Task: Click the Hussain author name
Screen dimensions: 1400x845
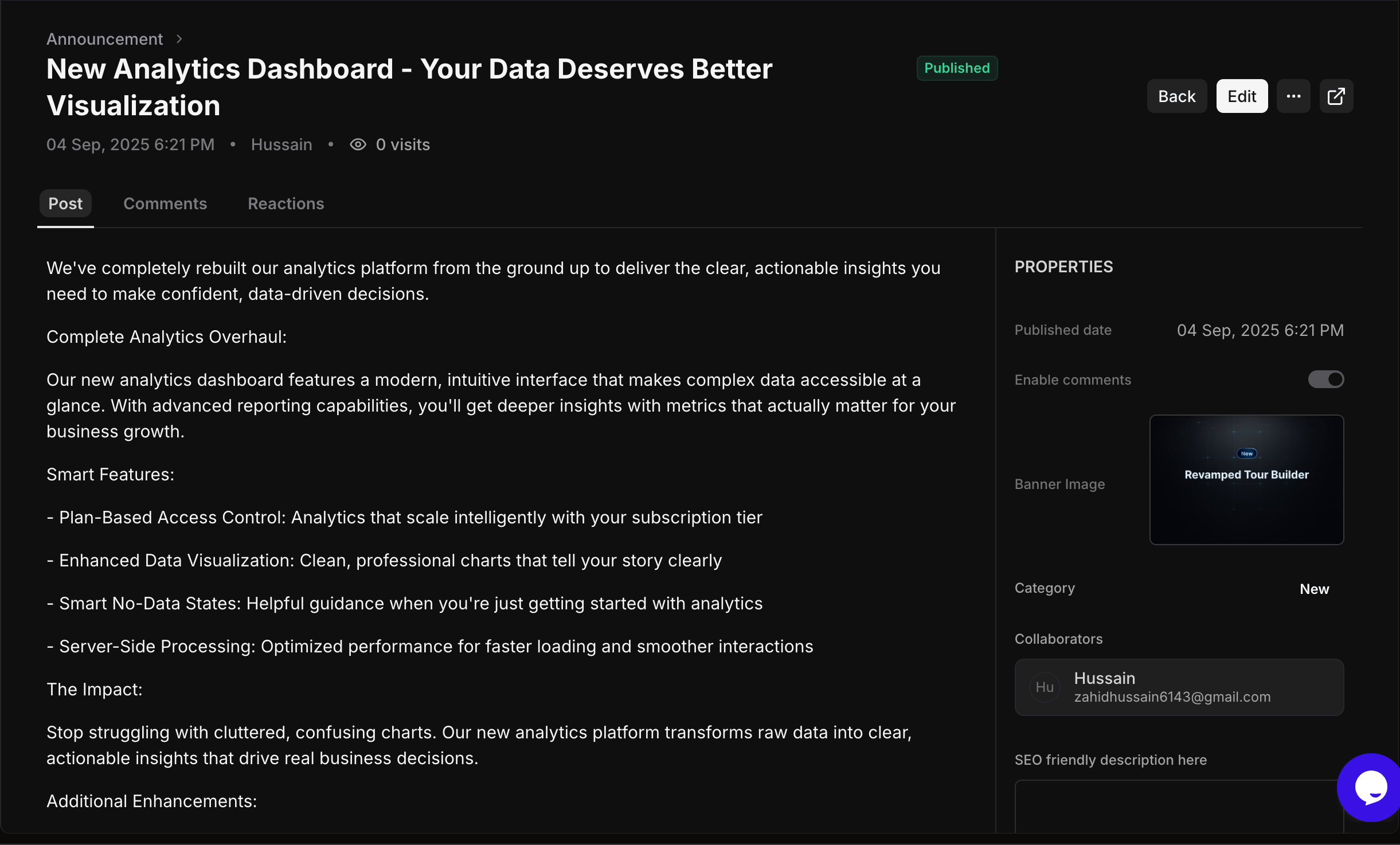Action: (x=281, y=144)
